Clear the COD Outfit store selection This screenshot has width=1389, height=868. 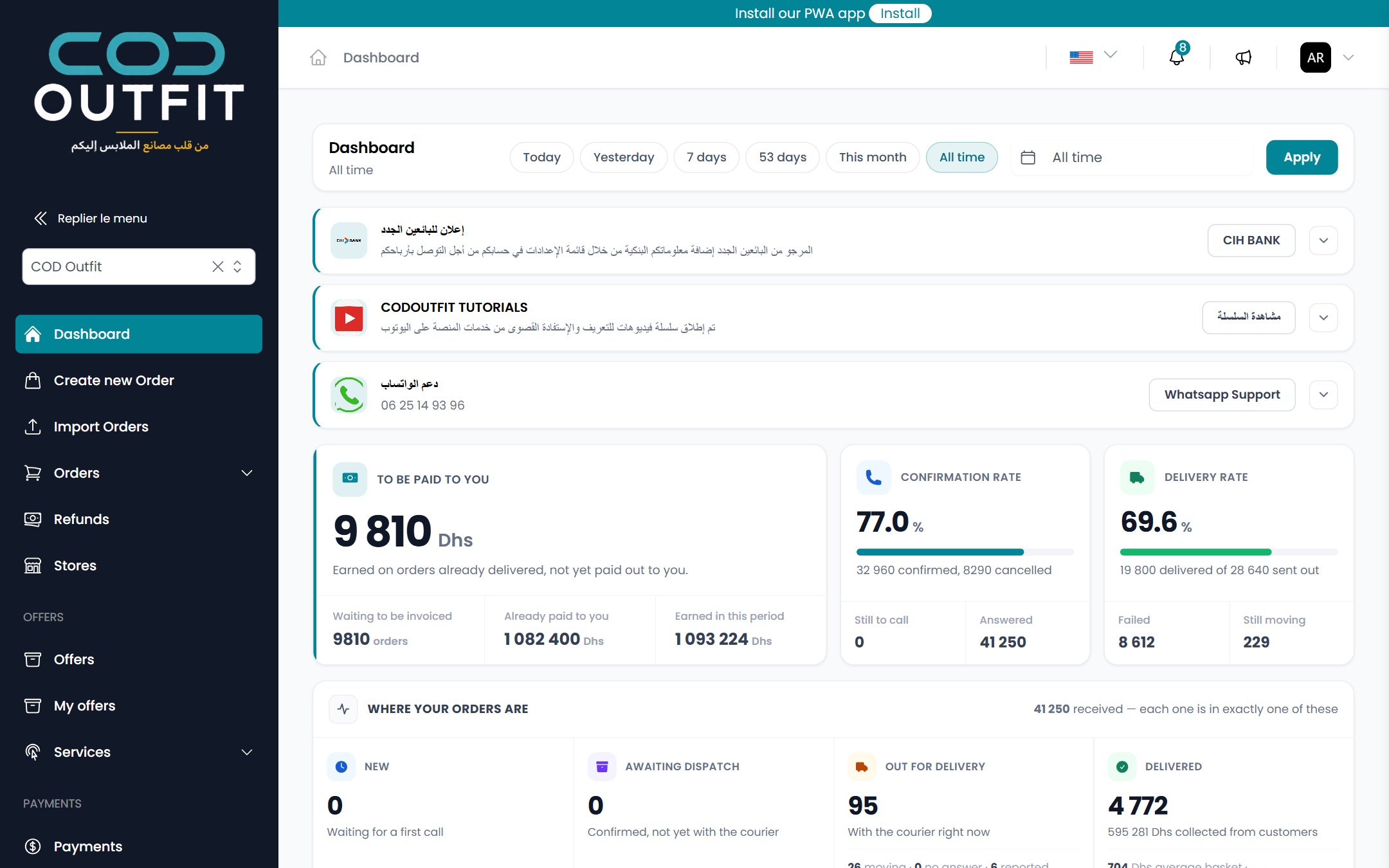218,266
